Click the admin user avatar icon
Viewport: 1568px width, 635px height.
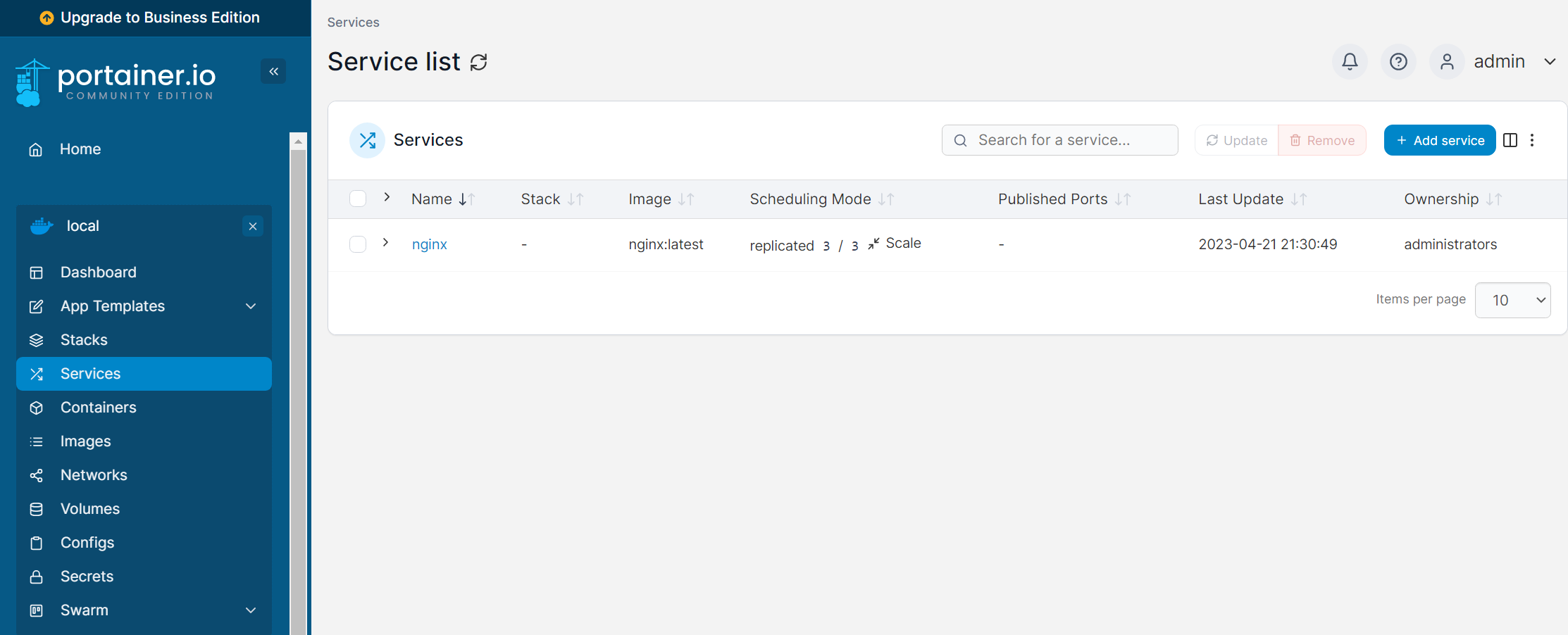pyautogui.click(x=1448, y=61)
